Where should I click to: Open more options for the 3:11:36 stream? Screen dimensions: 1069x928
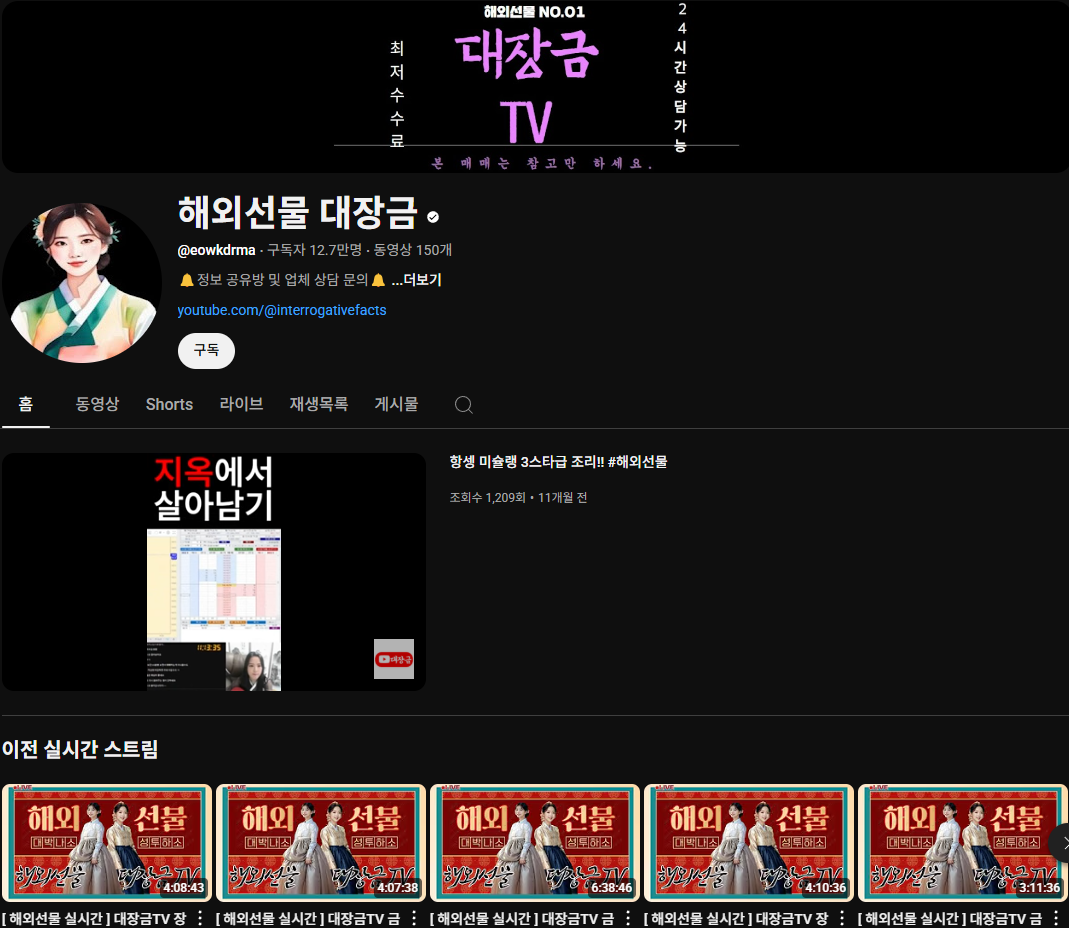[1056, 918]
